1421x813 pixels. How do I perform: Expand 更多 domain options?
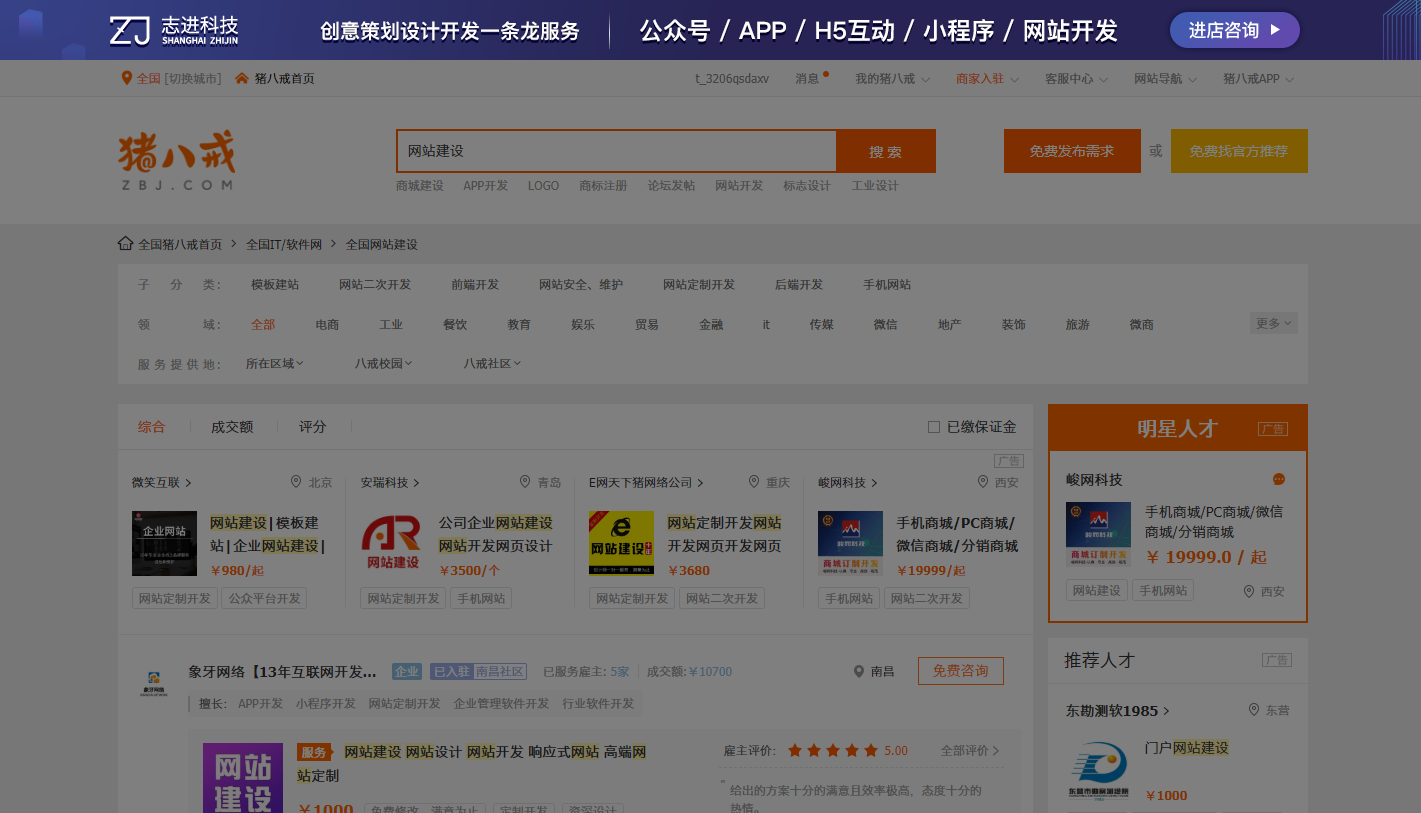1273,323
